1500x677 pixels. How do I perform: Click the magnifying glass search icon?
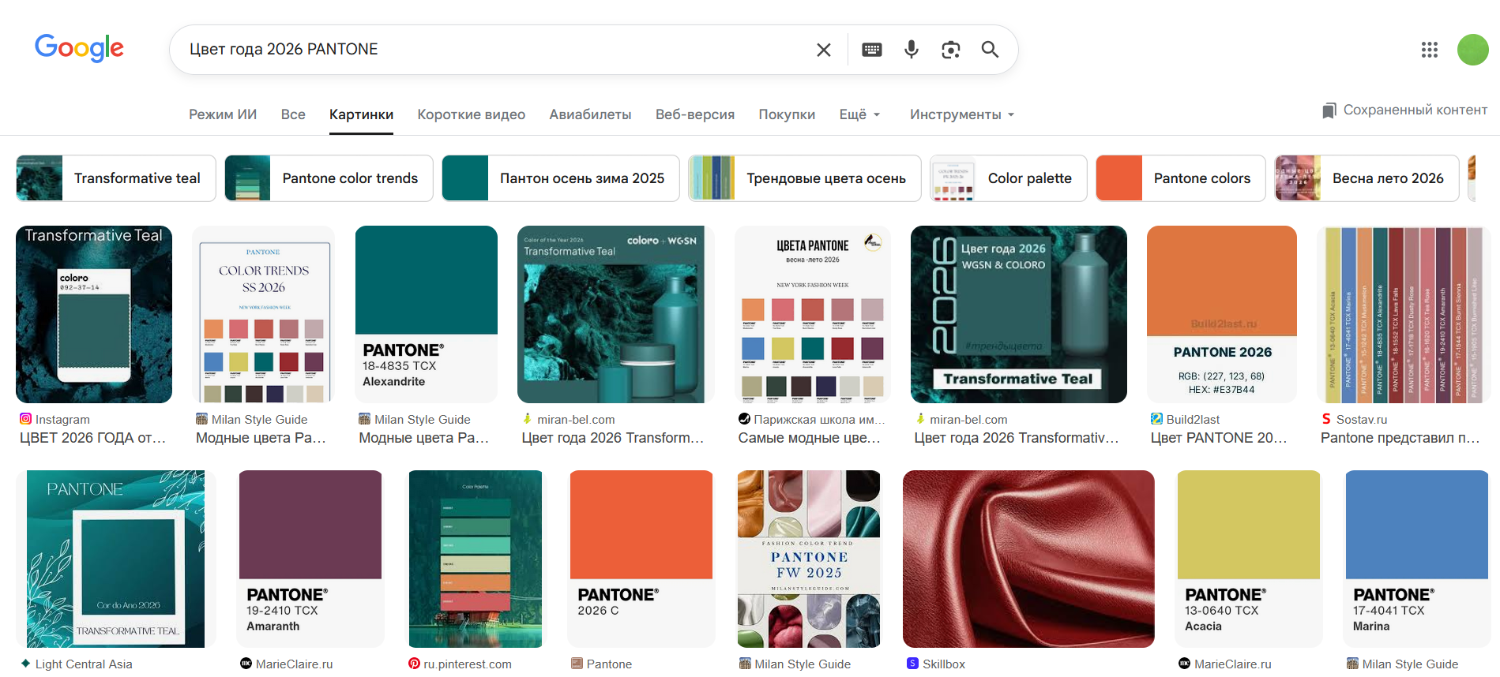click(990, 50)
